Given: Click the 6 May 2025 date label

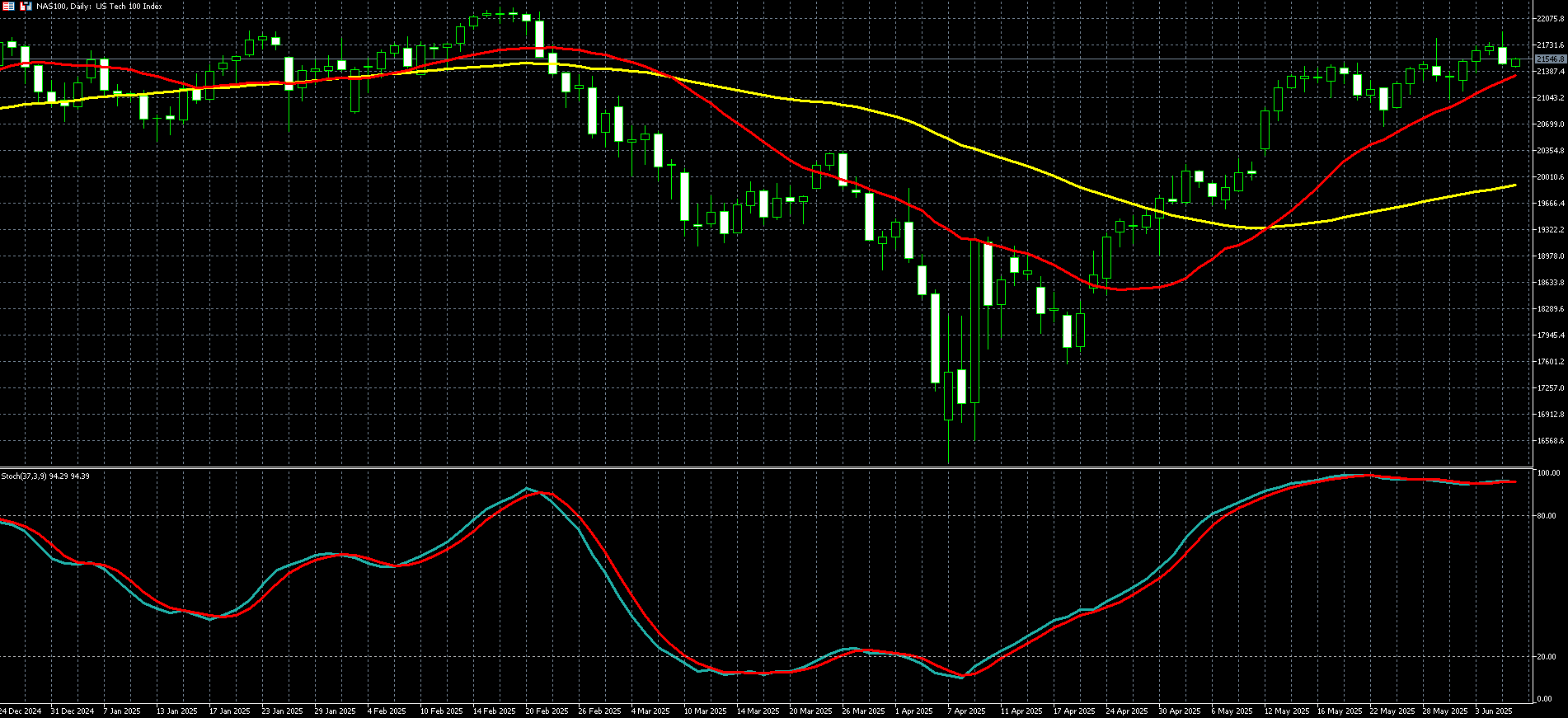Looking at the screenshot, I should coord(1232,711).
